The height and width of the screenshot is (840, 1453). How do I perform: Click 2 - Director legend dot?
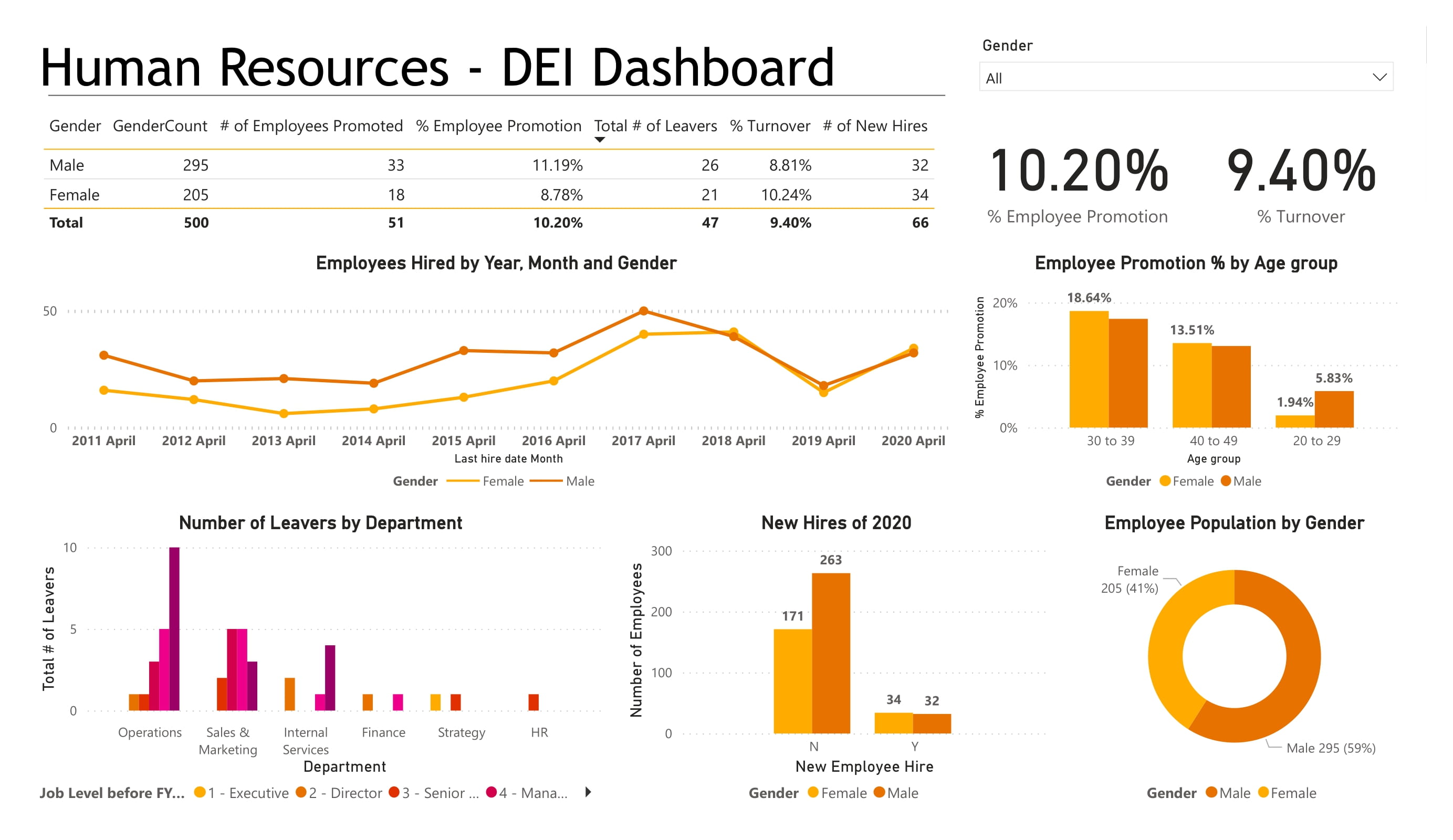pyautogui.click(x=300, y=792)
